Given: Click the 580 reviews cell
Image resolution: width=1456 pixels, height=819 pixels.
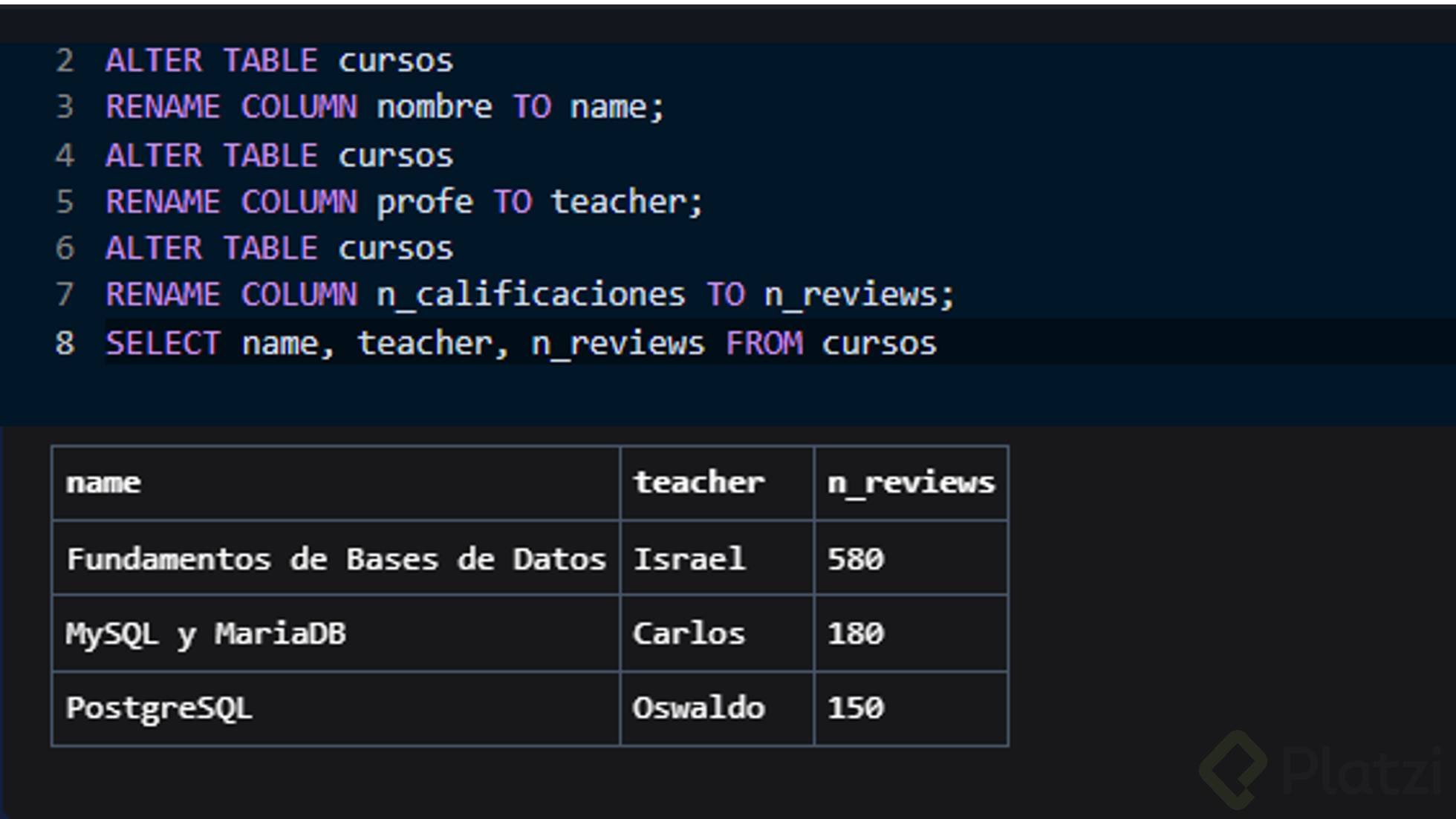Looking at the screenshot, I should (x=856, y=559).
